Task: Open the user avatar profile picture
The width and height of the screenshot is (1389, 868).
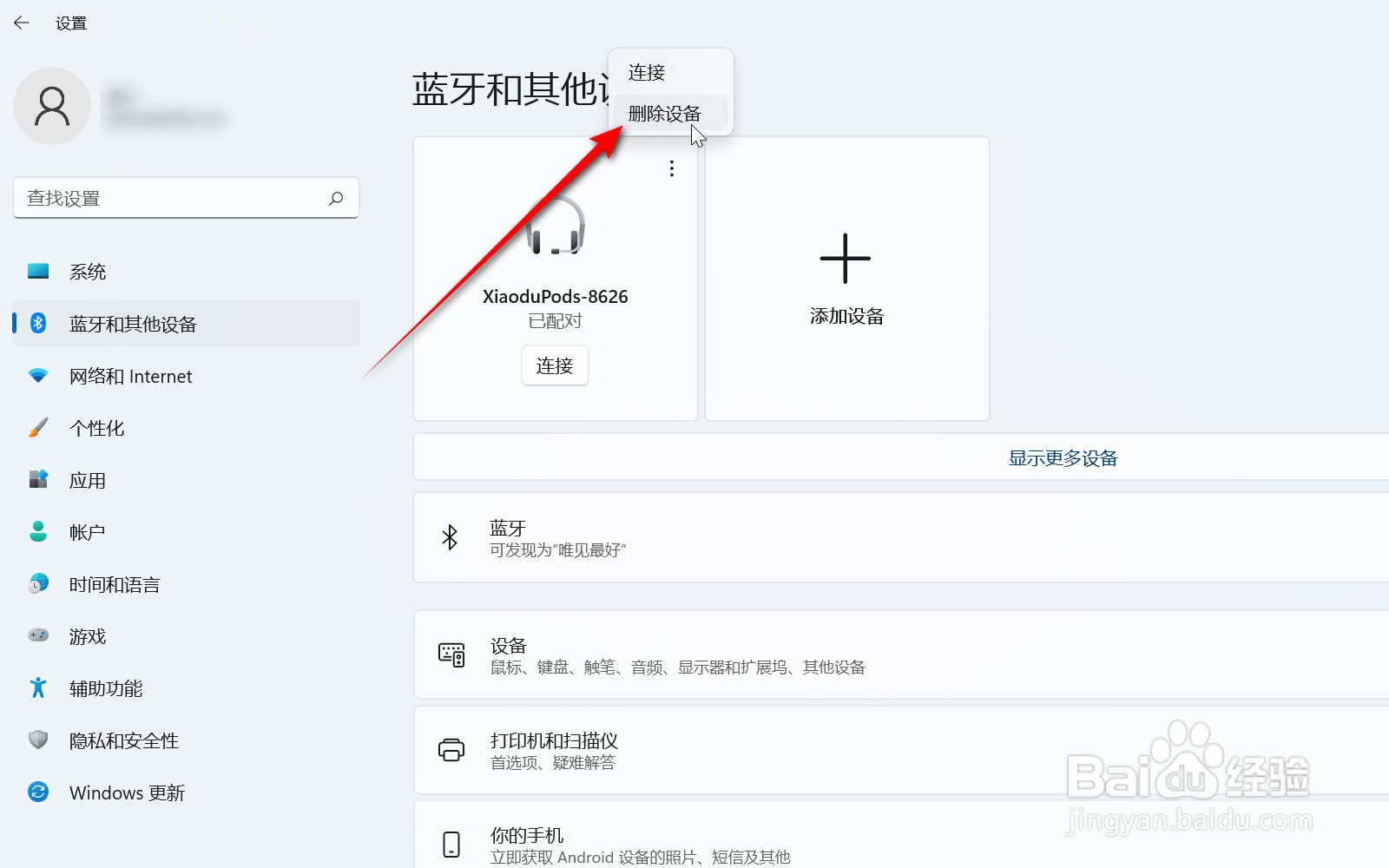Action: [52, 106]
